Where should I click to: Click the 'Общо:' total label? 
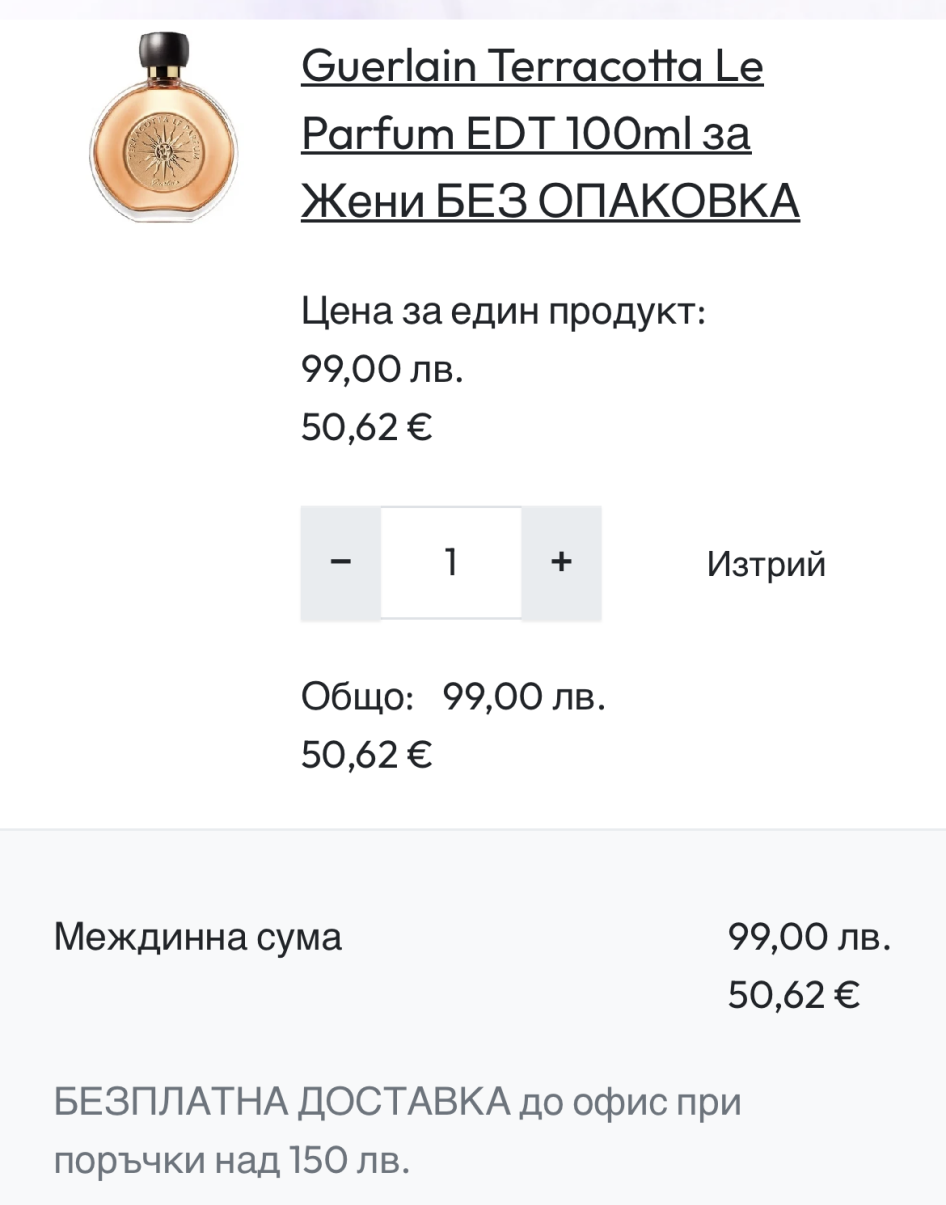358,697
